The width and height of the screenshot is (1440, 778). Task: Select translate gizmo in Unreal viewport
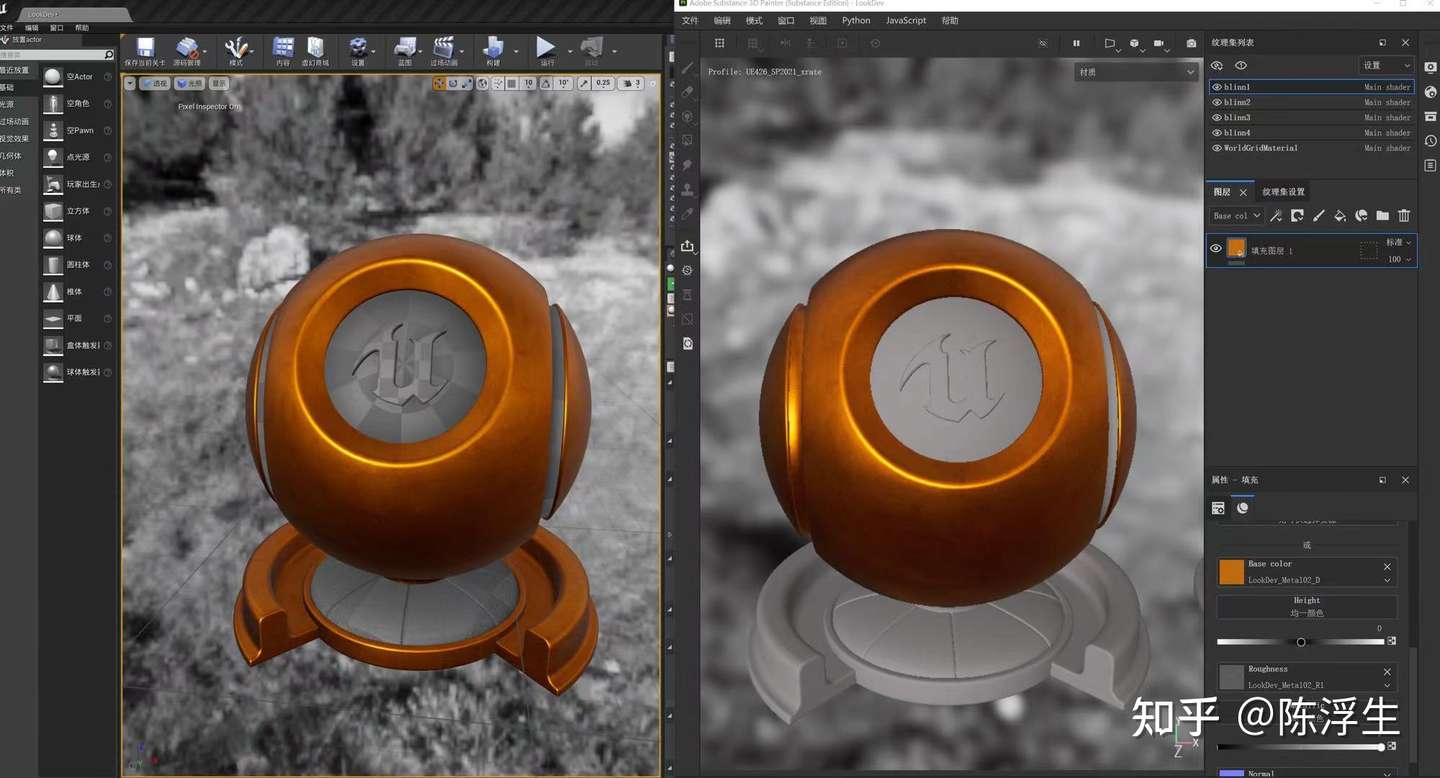click(x=440, y=83)
